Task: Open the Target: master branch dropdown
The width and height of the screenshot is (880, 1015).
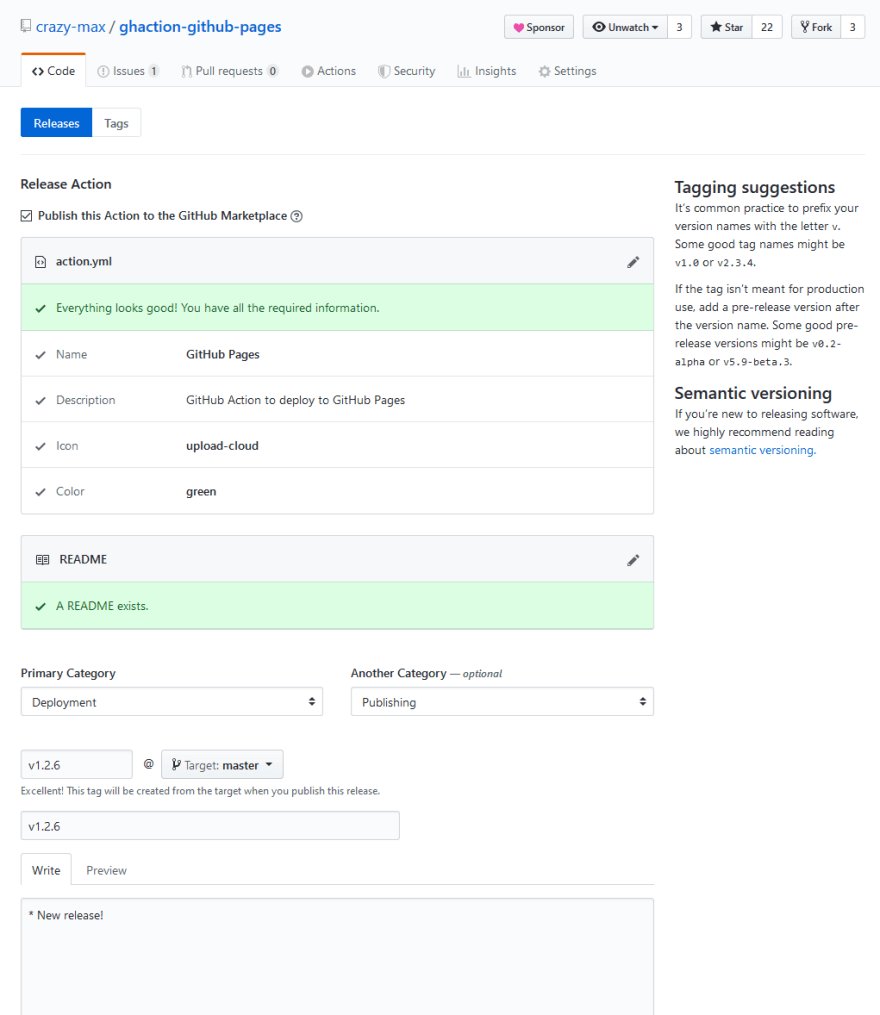Action: (222, 764)
